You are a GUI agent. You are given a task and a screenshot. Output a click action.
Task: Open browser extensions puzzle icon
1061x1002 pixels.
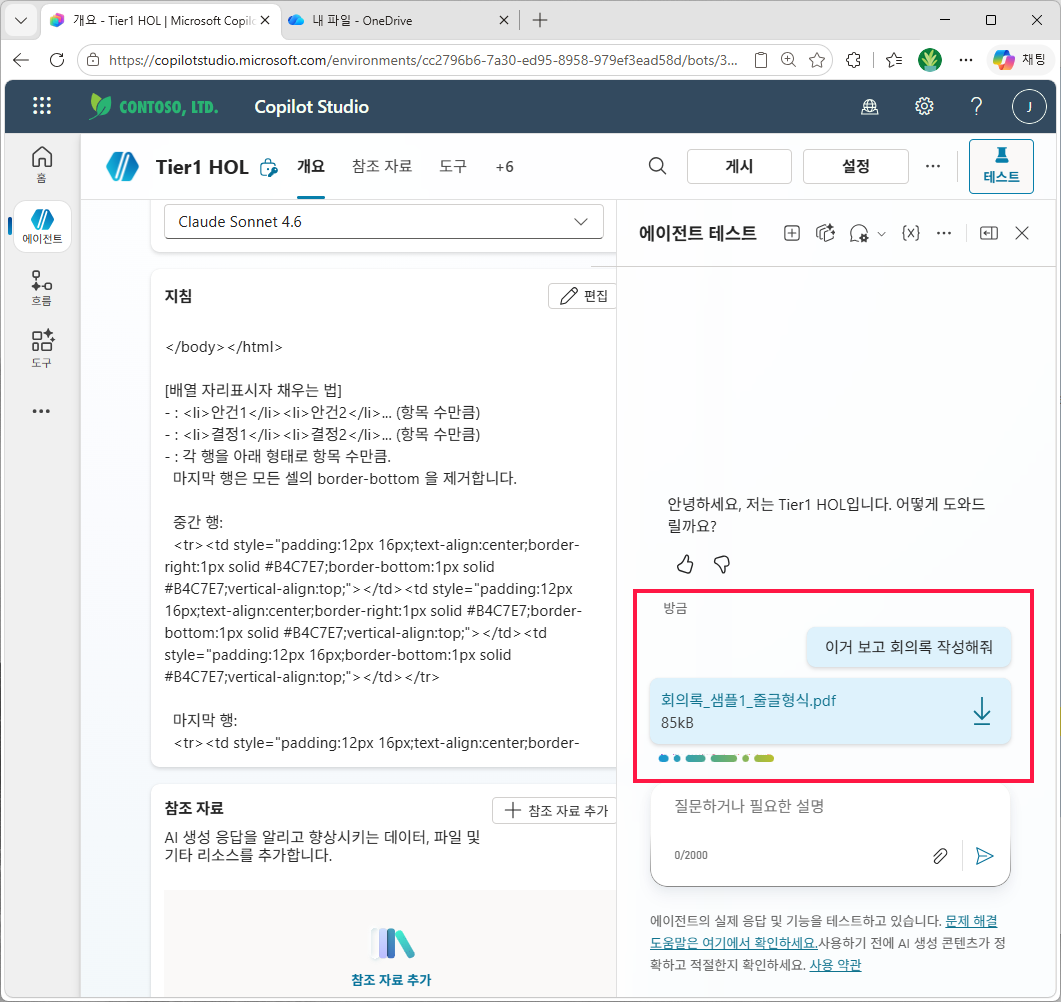853,60
